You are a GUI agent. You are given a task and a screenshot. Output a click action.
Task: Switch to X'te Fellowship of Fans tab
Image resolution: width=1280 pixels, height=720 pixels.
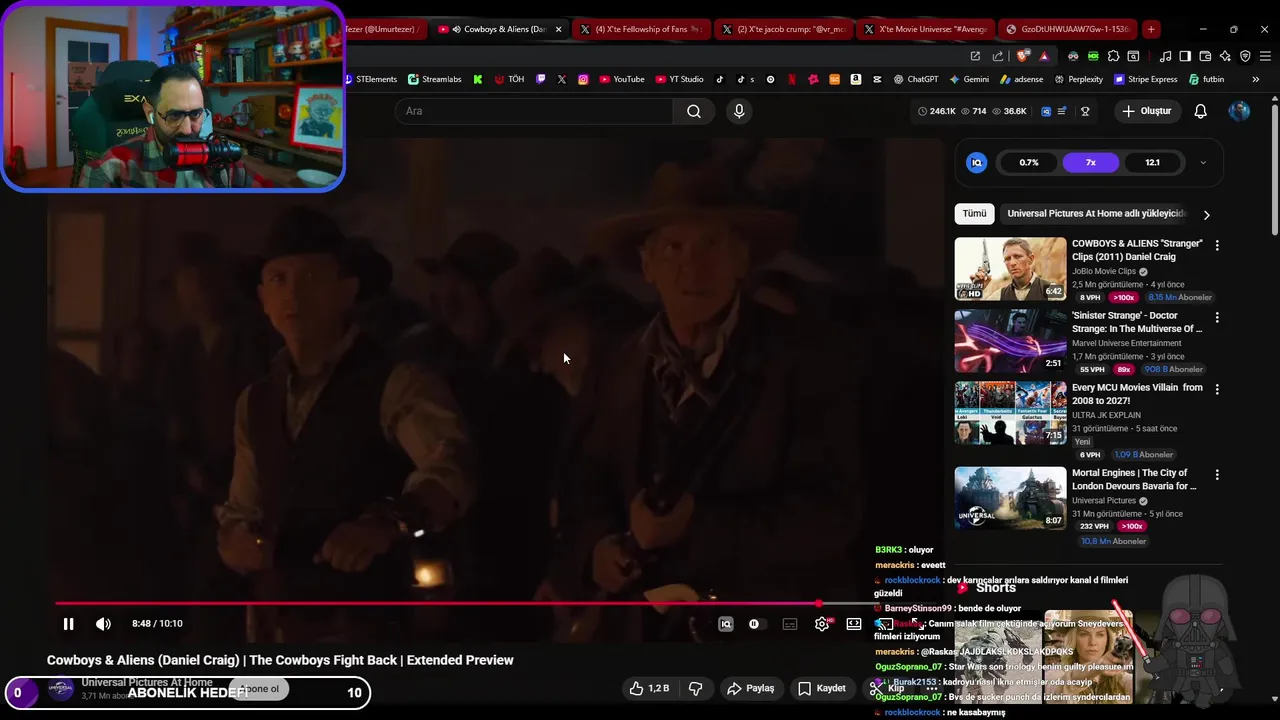[x=644, y=29]
